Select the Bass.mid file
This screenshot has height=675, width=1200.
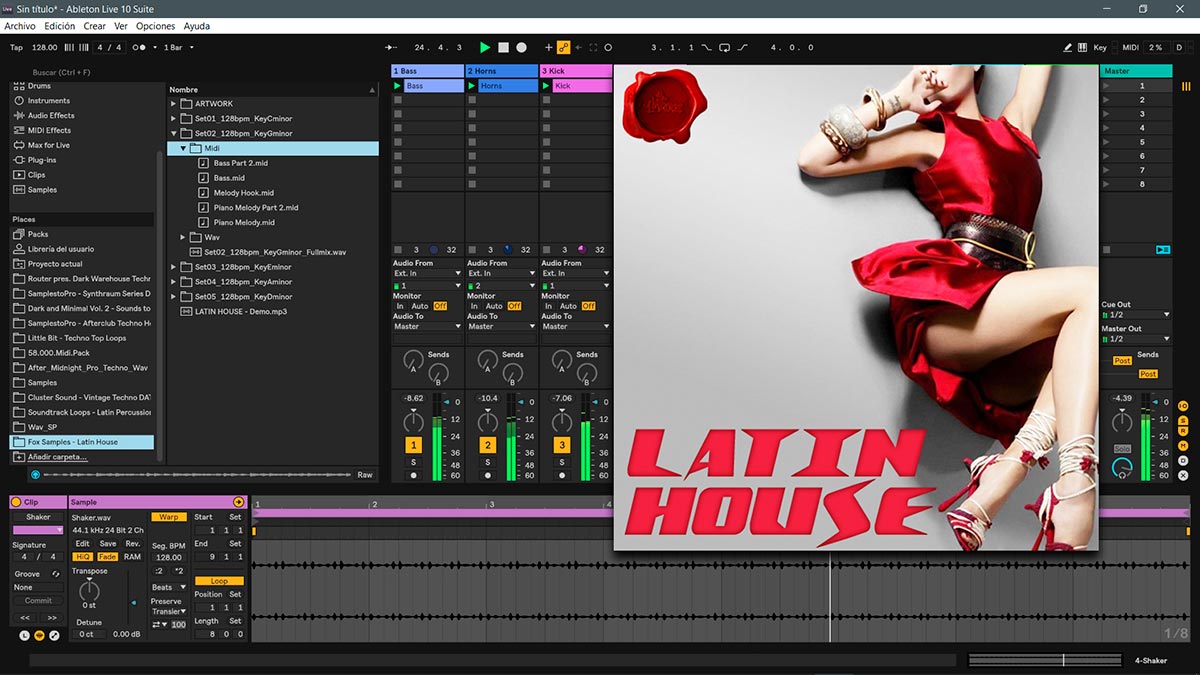pyautogui.click(x=229, y=178)
